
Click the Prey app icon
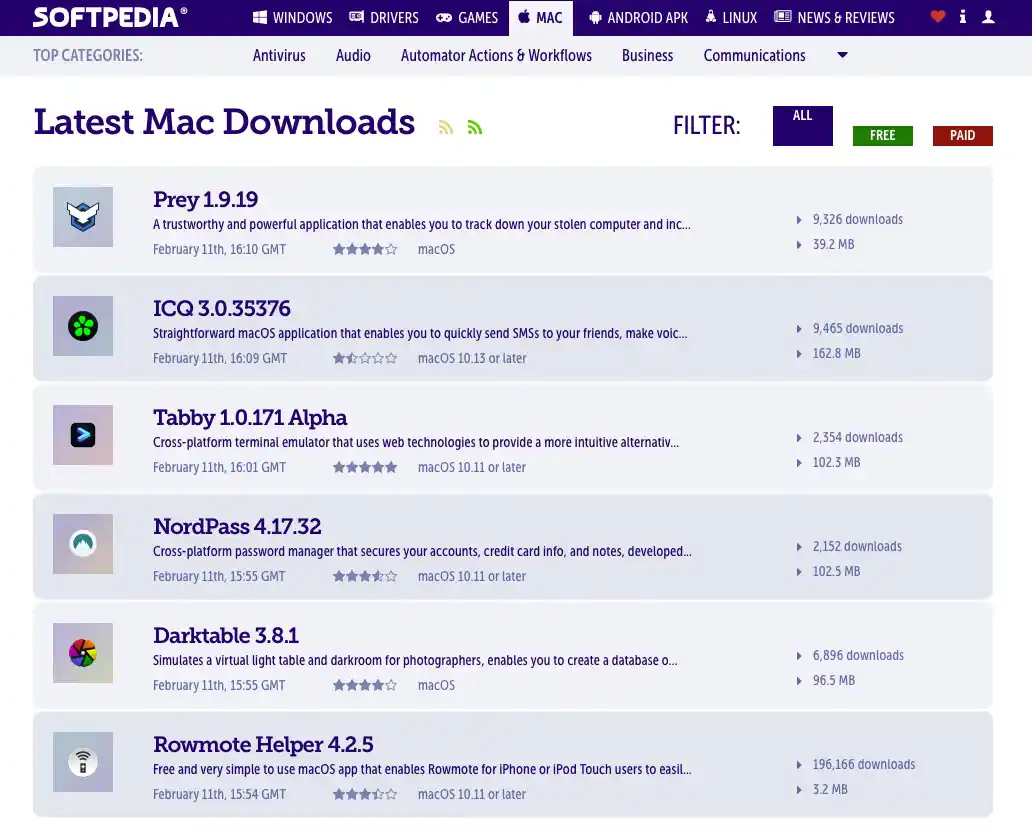(83, 217)
